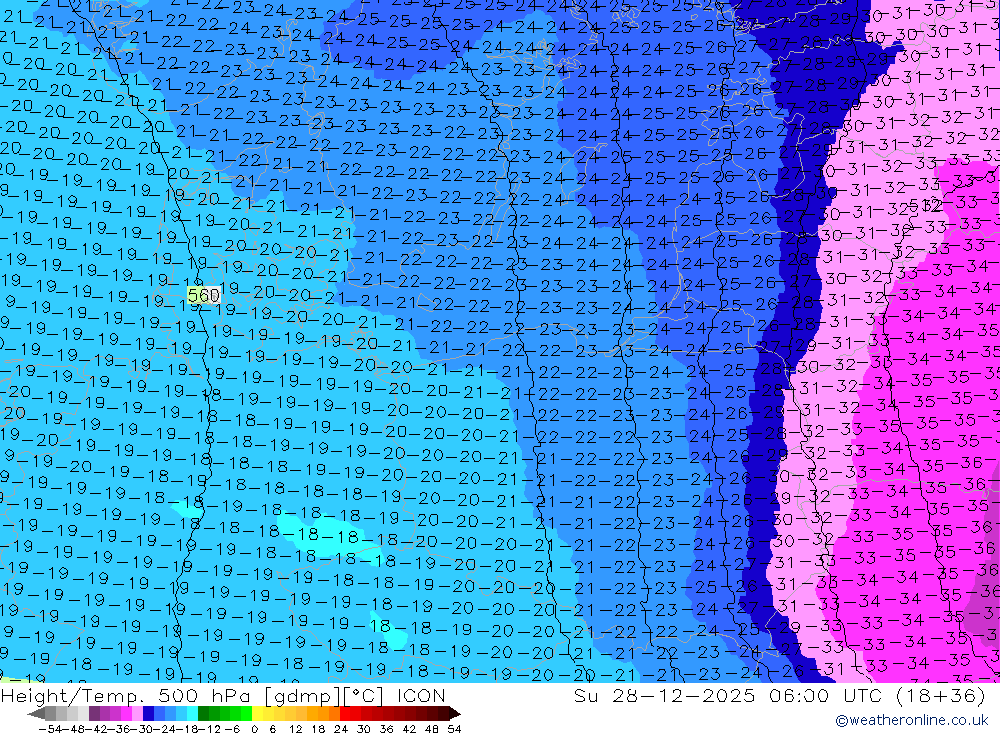Pick the dark green legend swatch at -12
This screenshot has width=1000, height=733.
pyautogui.click(x=203, y=714)
